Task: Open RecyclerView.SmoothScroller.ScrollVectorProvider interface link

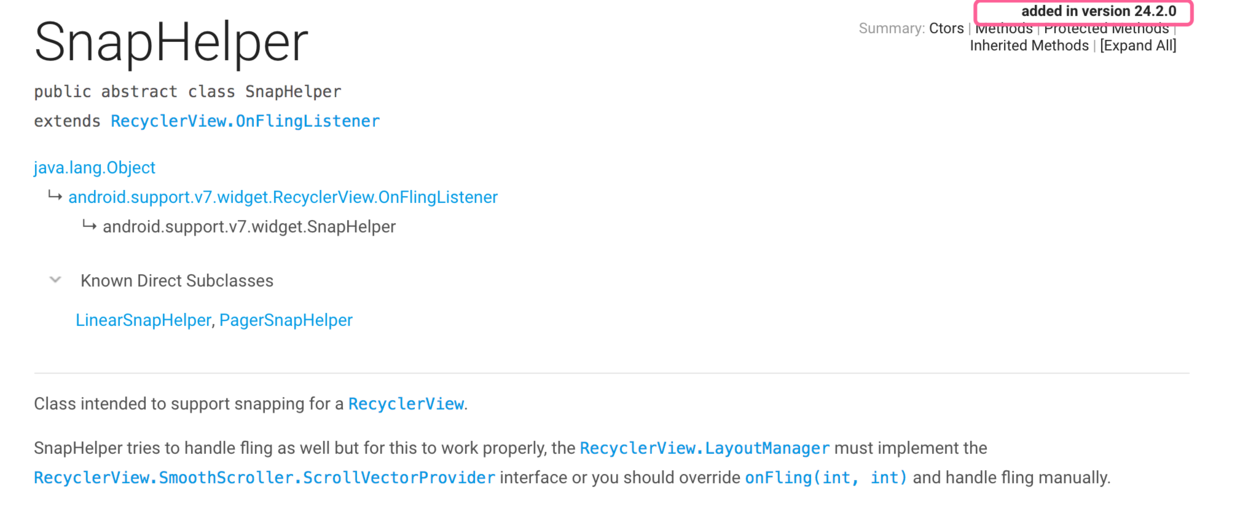Action: (x=265, y=477)
